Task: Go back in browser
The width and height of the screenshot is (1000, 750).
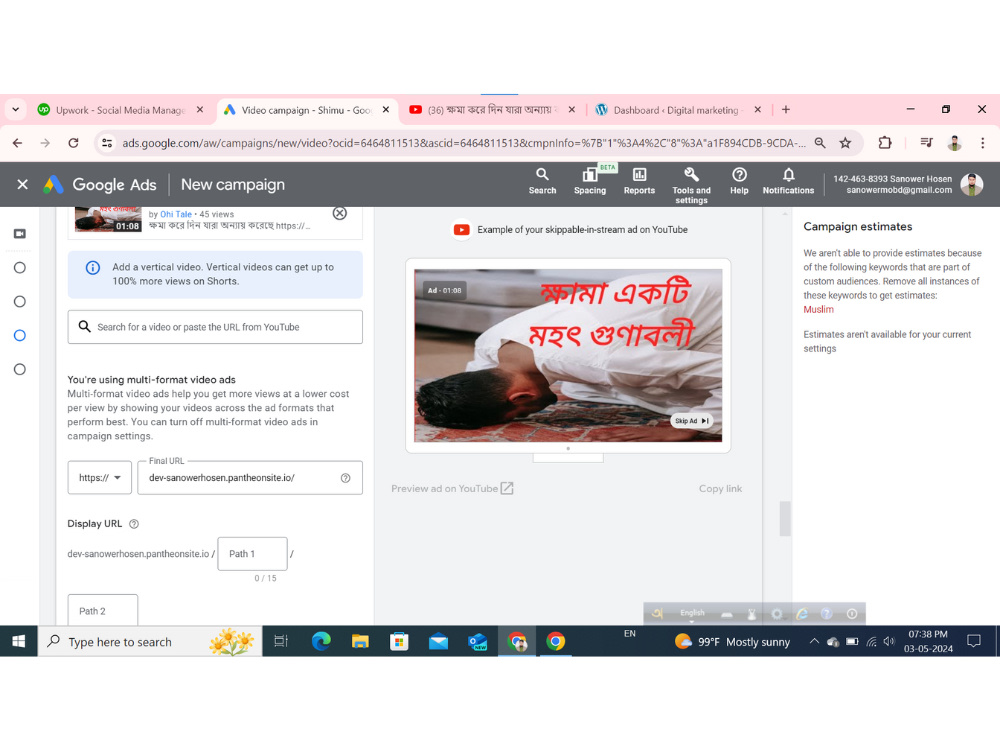Action: (17, 143)
